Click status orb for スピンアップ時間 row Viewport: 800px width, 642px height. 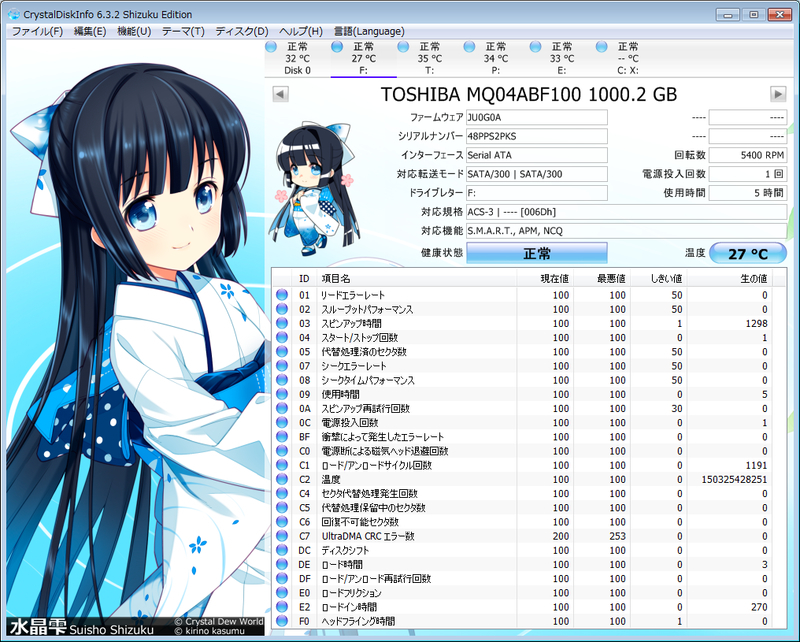282,324
